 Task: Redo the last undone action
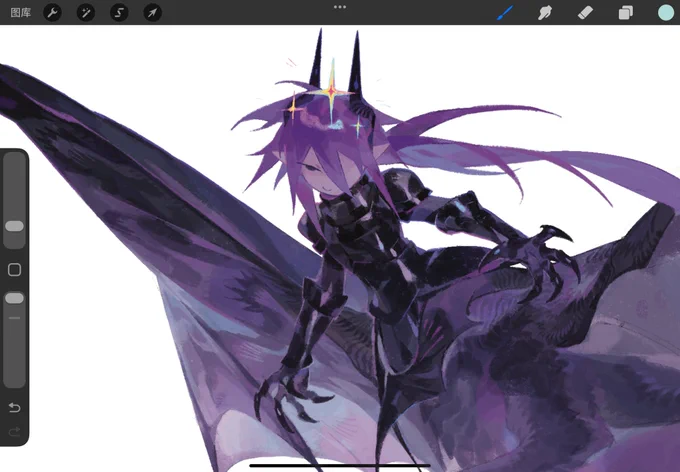click(14, 431)
